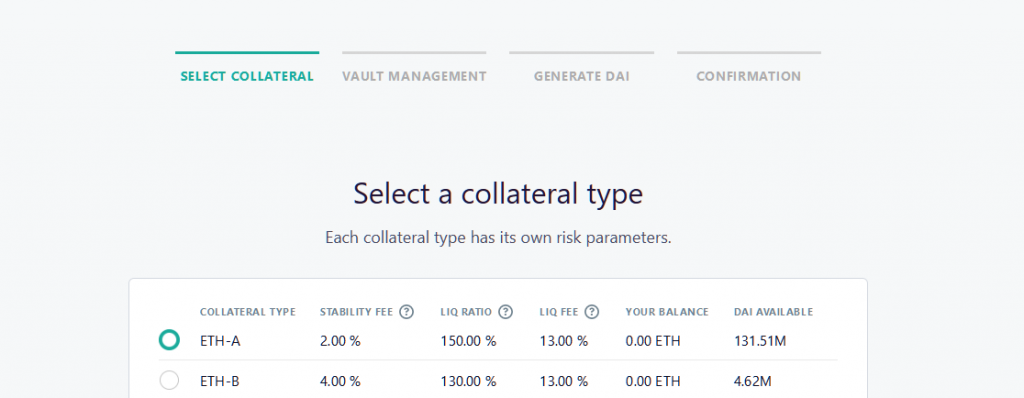This screenshot has height=398, width=1024.
Task: Jump to the Confirmation step tab
Action: [x=748, y=76]
